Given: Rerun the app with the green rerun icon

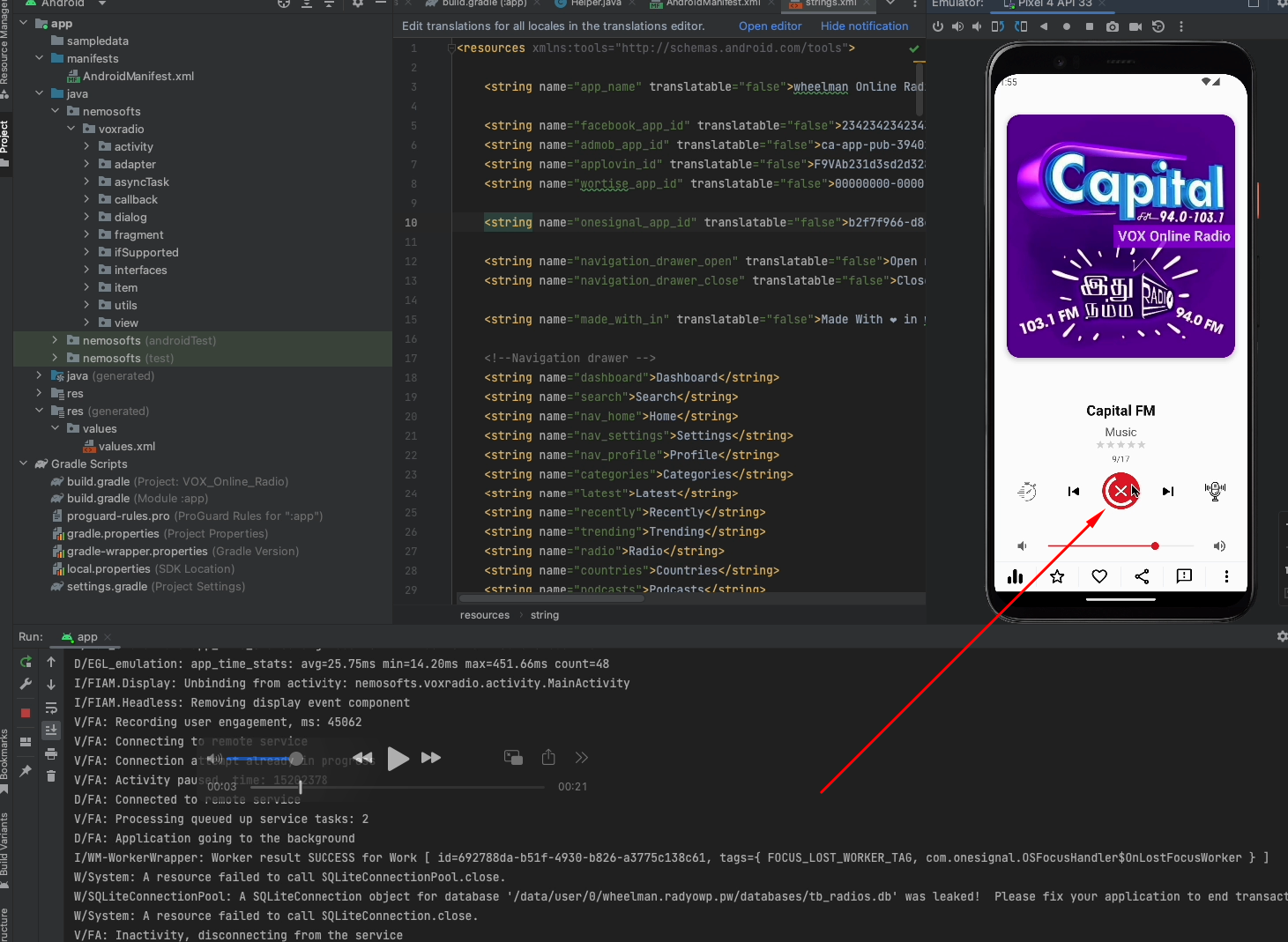Looking at the screenshot, I should click(26, 662).
